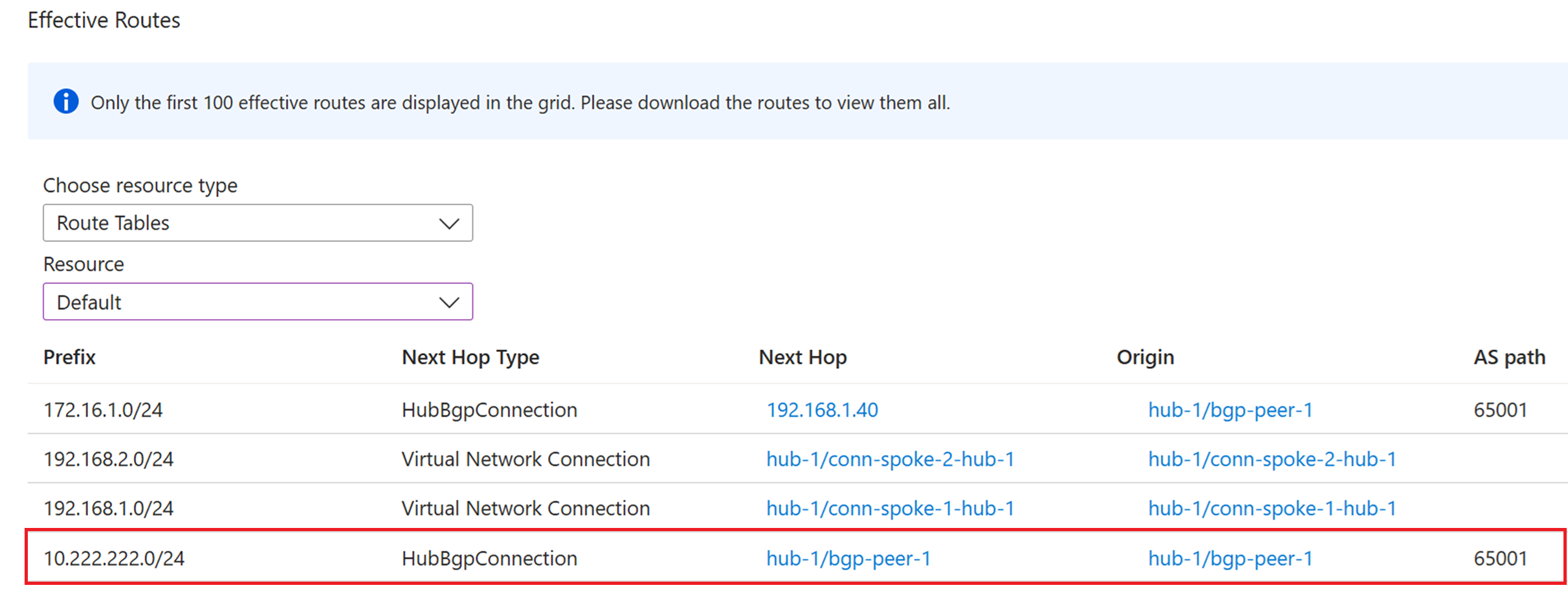The height and width of the screenshot is (603, 1568).
Task: Click the blue info icon in the banner
Action: [66, 102]
